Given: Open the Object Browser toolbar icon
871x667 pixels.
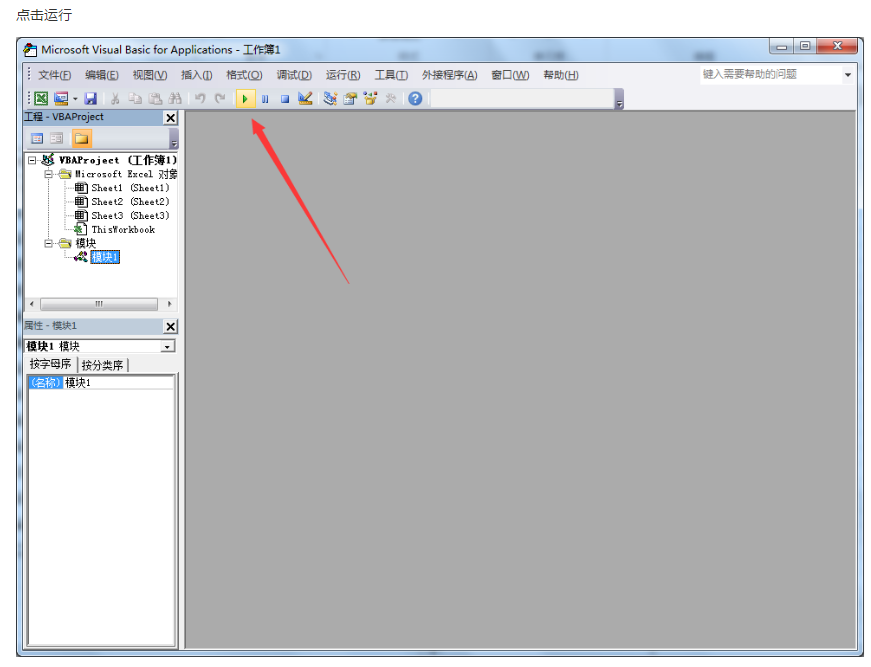Looking at the screenshot, I should tap(370, 99).
